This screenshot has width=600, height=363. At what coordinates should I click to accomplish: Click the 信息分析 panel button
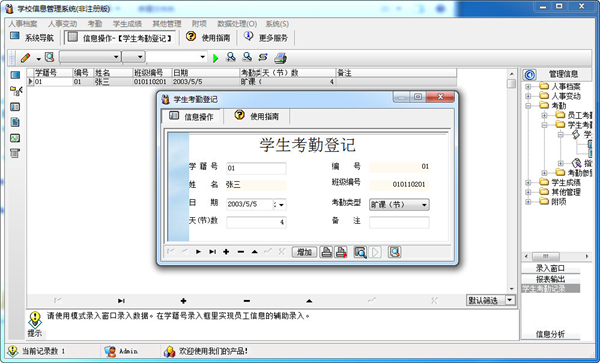click(550, 334)
